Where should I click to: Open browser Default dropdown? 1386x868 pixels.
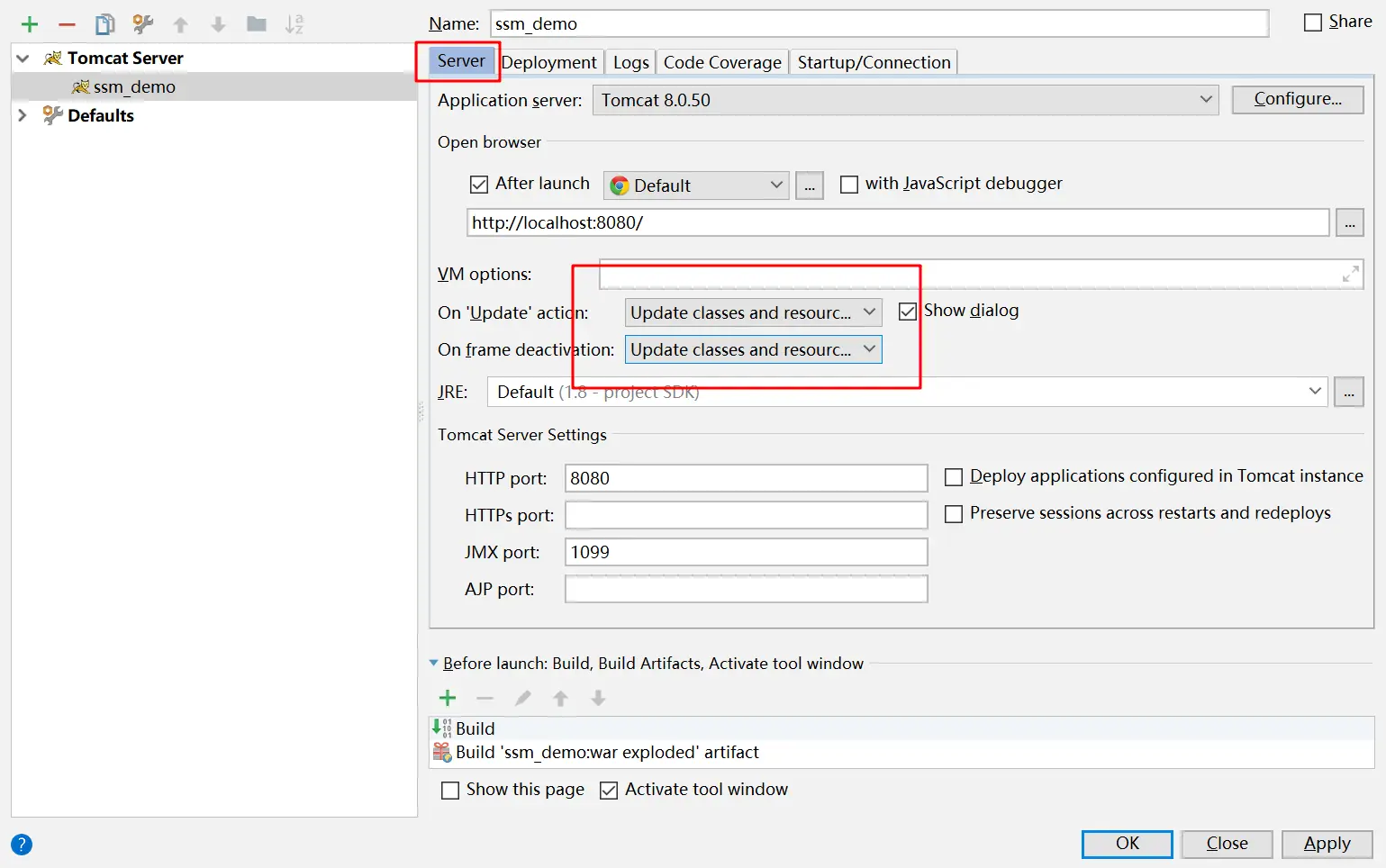point(696,185)
